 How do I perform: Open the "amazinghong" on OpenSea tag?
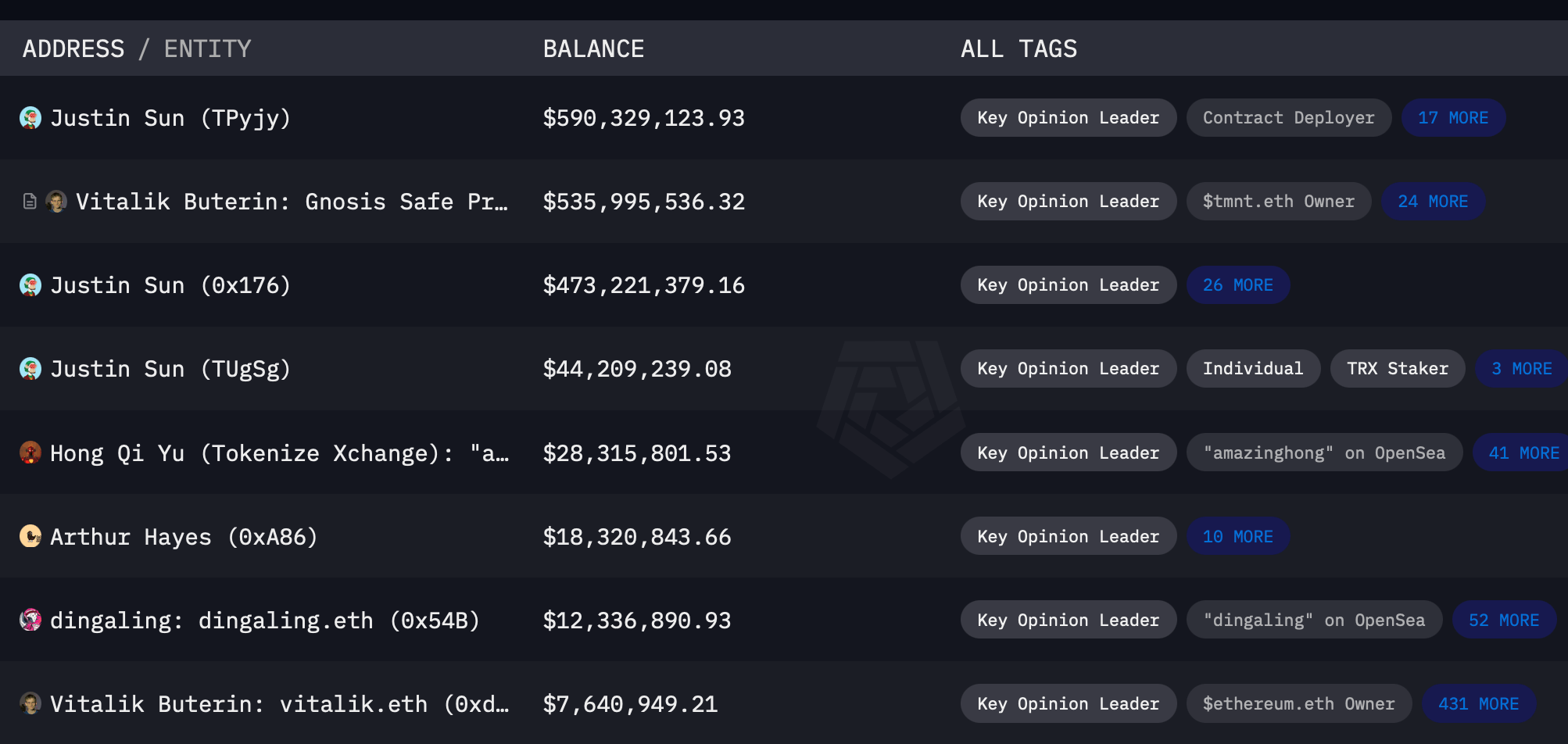click(1323, 452)
